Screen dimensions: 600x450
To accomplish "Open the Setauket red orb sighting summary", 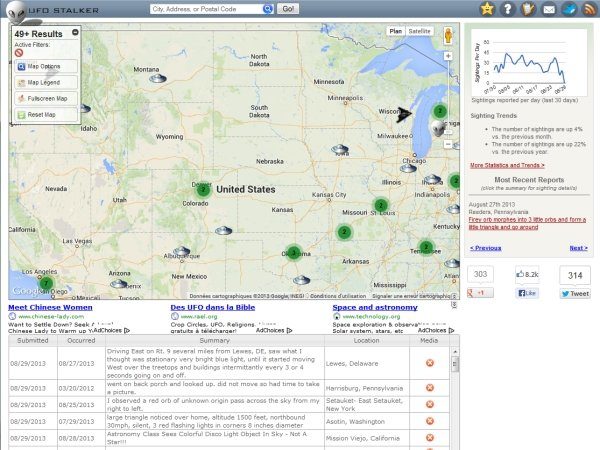I will [x=213, y=404].
